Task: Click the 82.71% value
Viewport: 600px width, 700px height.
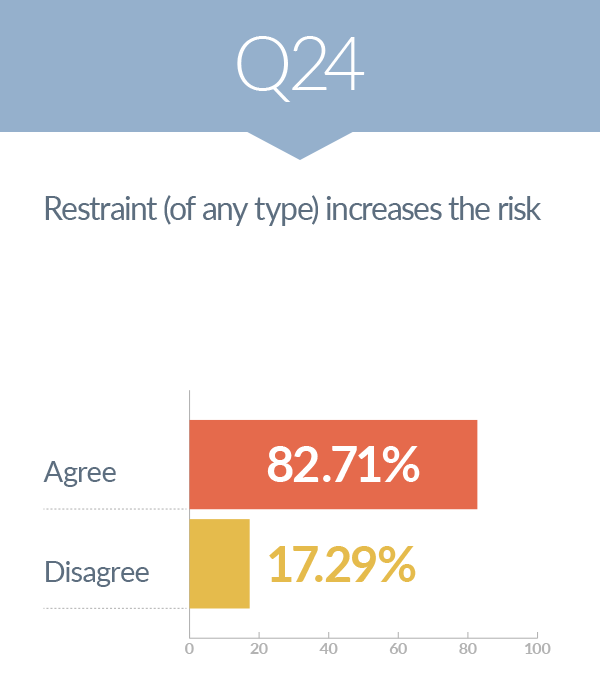Action: 343,465
